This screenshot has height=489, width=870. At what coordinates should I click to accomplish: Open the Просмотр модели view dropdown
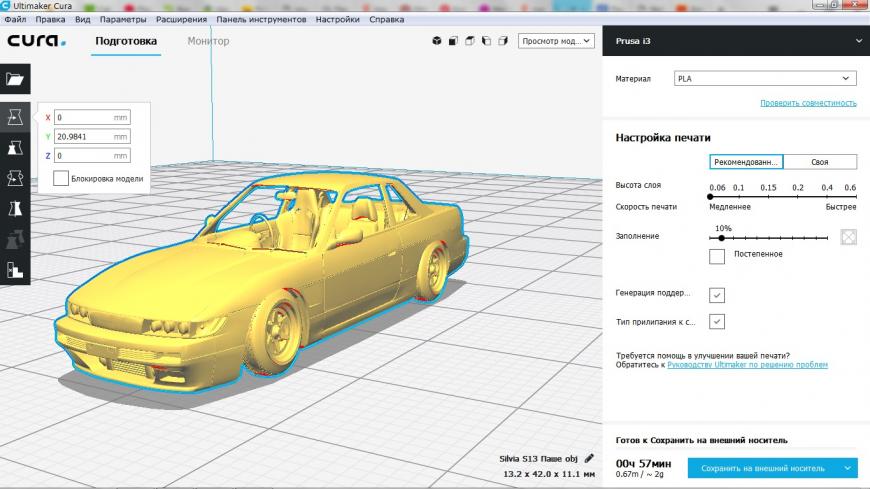click(556, 41)
